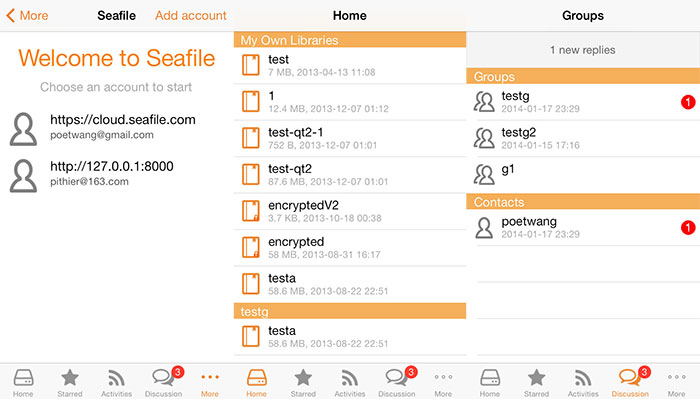Image resolution: width=700 pixels, height=399 pixels.
Task: Open Starred tab in accounts screen
Action: [70, 382]
